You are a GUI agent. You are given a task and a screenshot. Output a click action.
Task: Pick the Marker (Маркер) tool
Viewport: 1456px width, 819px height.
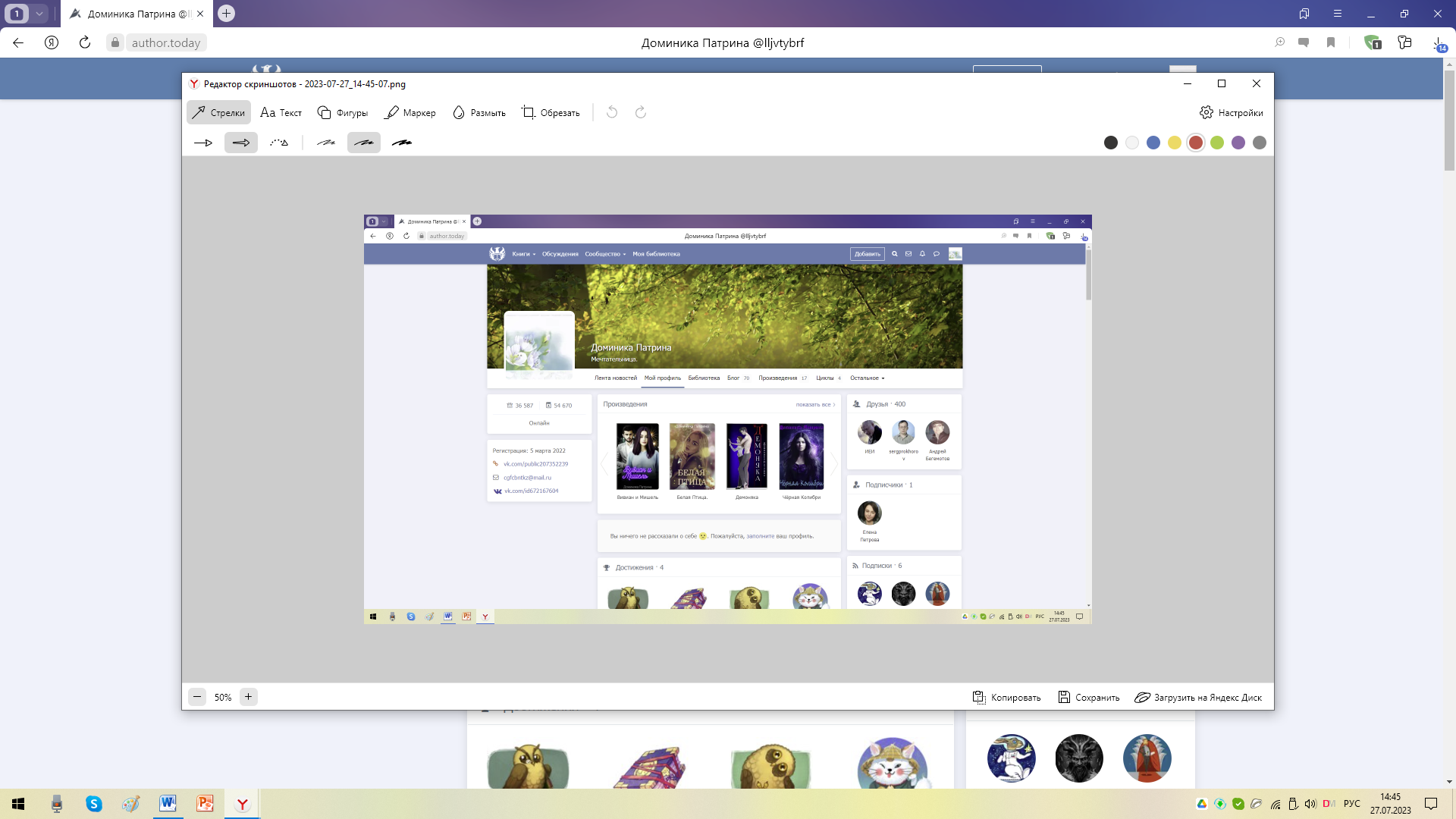410,112
